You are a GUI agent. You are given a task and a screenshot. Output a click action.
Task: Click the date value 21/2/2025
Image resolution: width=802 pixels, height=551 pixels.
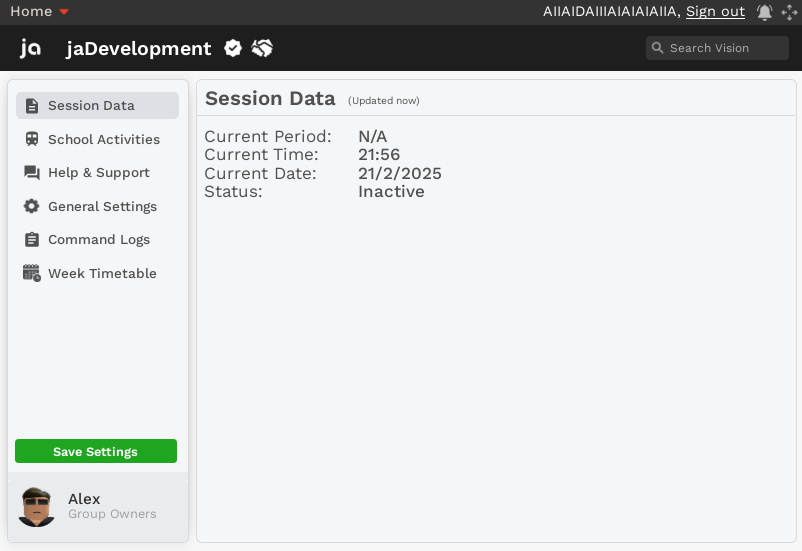(399, 173)
